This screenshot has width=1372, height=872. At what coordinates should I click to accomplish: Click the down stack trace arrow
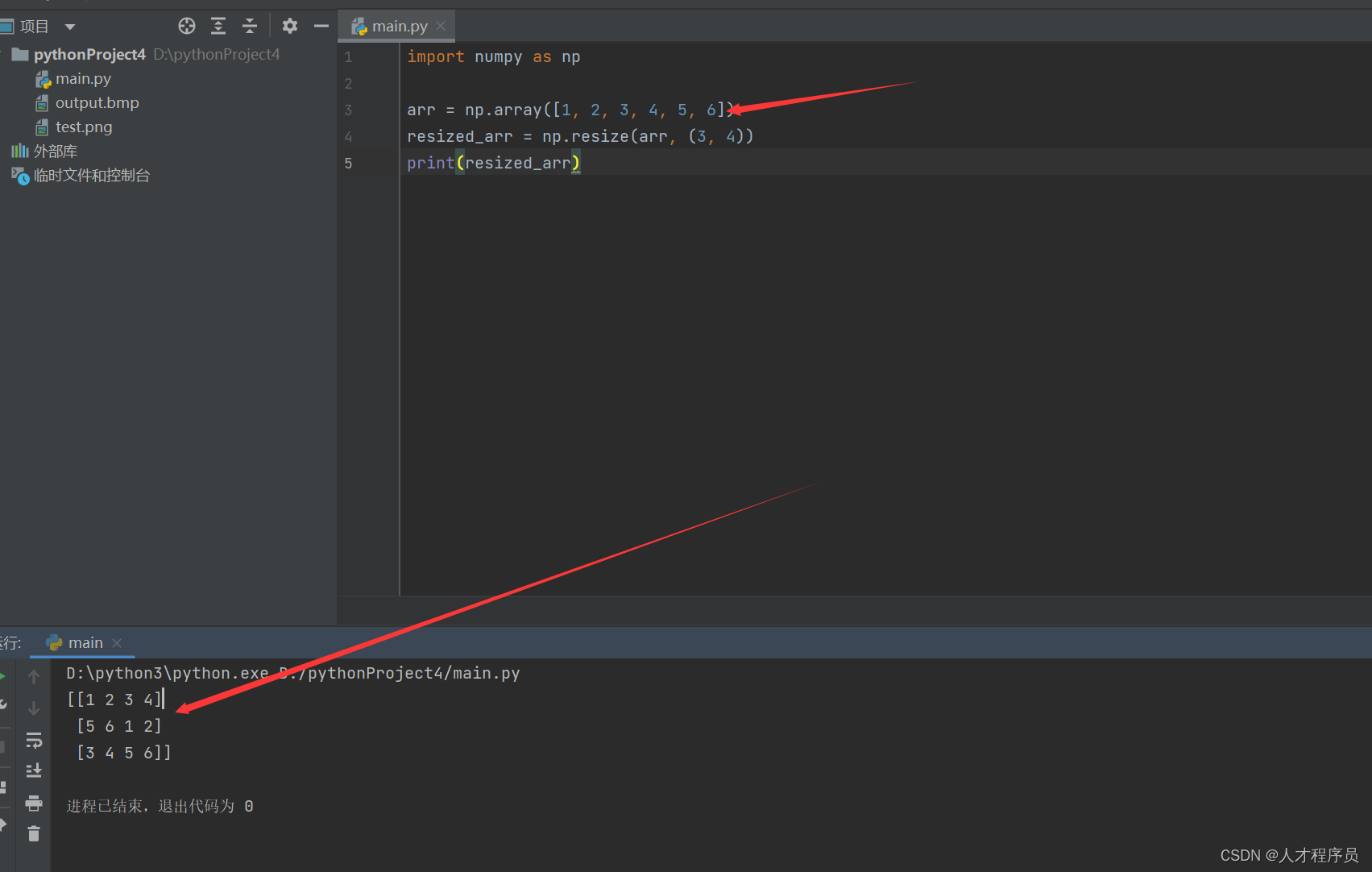click(x=34, y=708)
